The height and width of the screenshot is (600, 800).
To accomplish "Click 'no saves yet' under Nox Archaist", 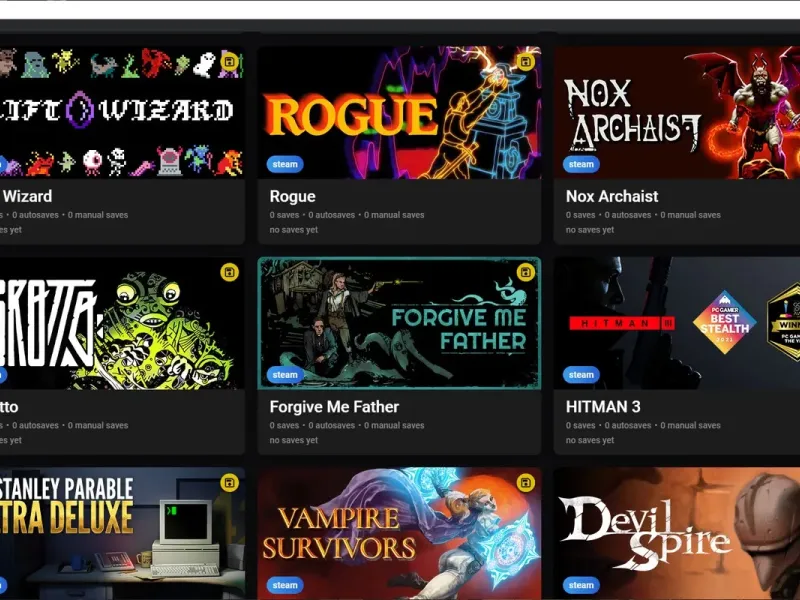I will tap(590, 230).
